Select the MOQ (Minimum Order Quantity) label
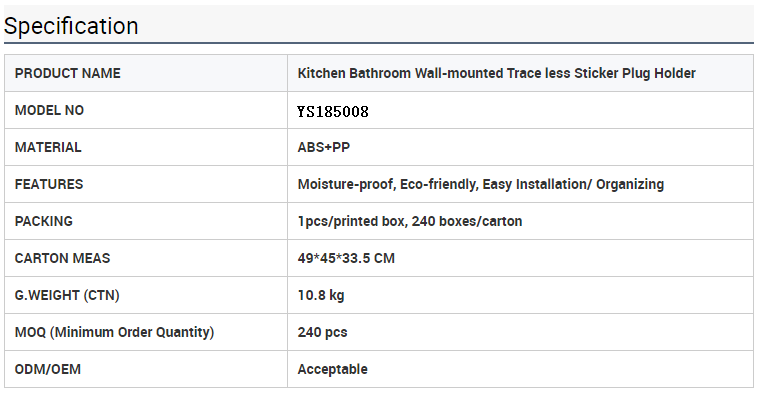The width and height of the screenshot is (759, 394). [114, 332]
